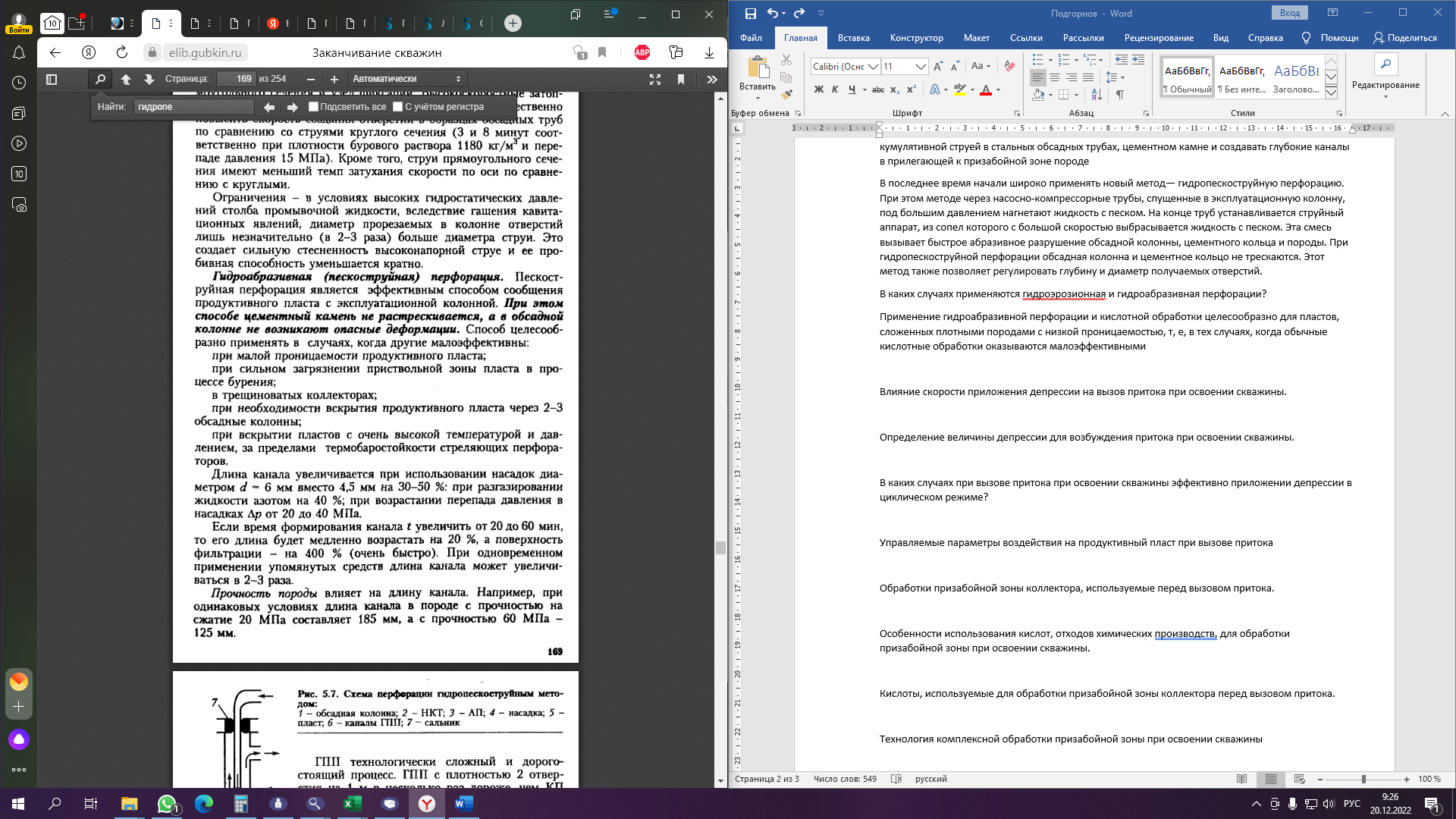Toggle subscript formatting in Word
This screenshot has height=819, width=1456.
(x=895, y=89)
